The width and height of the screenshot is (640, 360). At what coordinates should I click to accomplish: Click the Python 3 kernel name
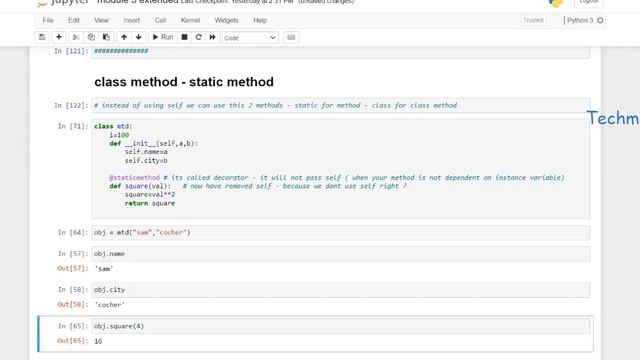(580, 20)
